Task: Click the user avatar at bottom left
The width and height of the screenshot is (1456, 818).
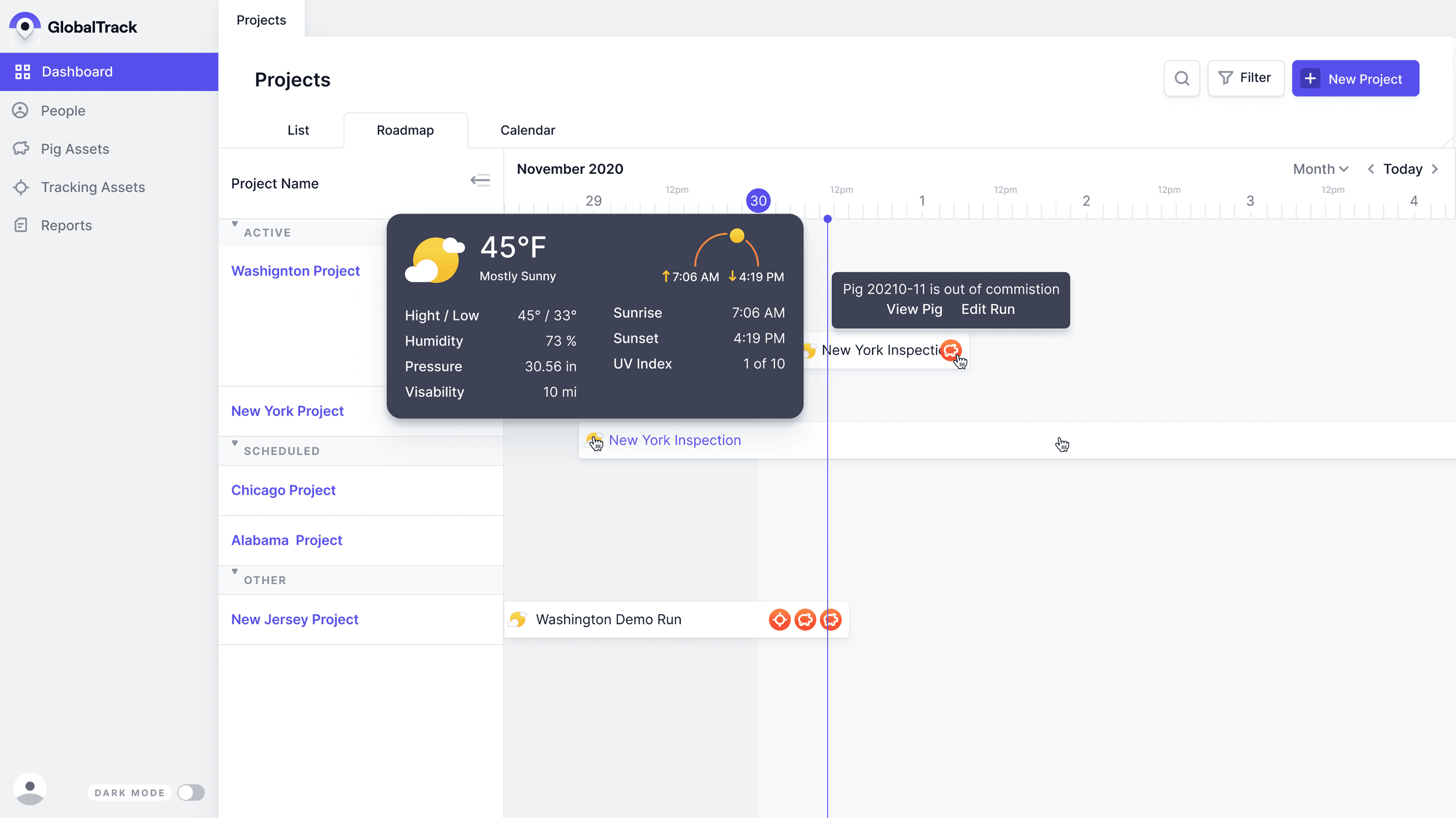Action: pos(30,789)
